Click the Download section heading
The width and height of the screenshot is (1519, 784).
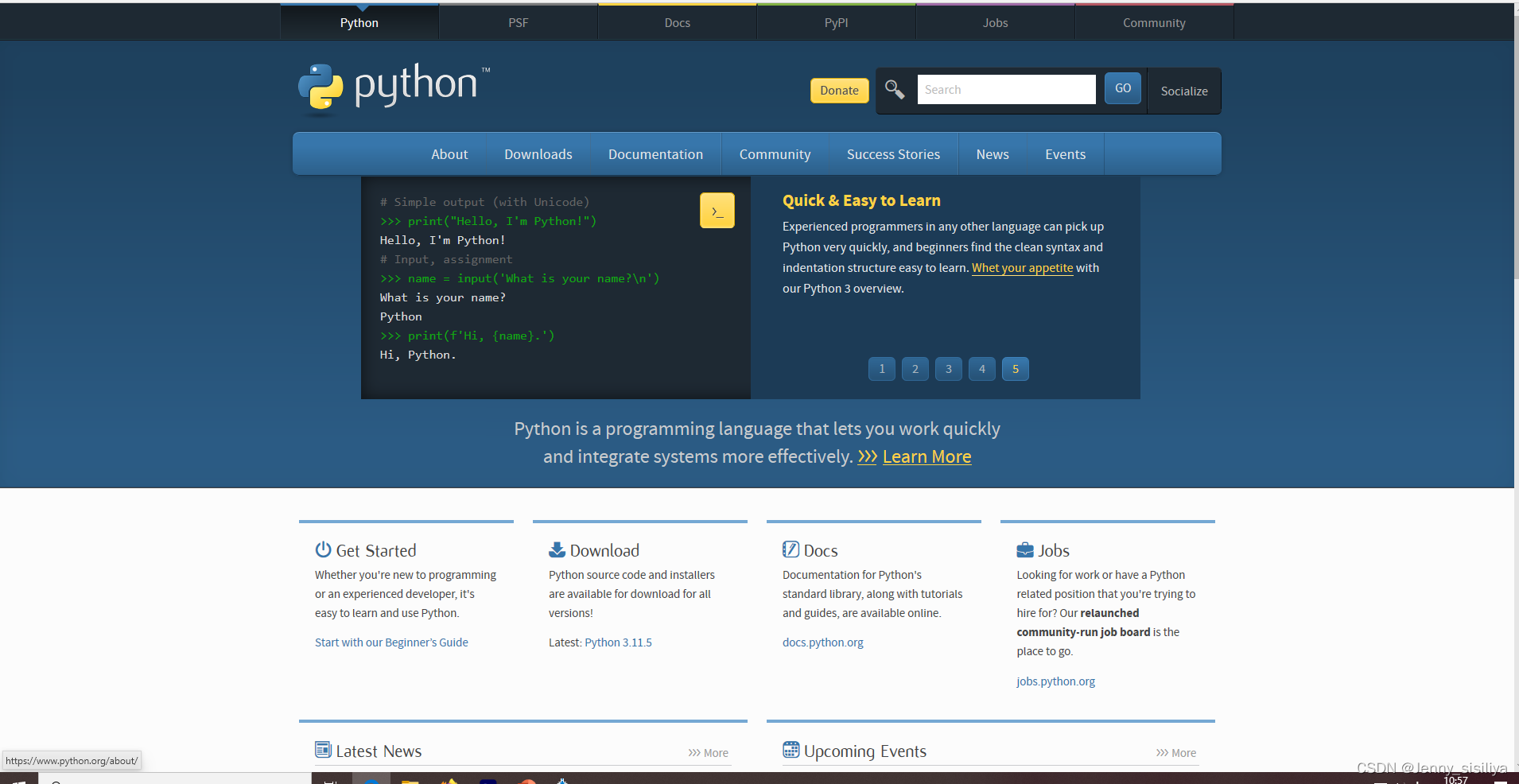[604, 550]
